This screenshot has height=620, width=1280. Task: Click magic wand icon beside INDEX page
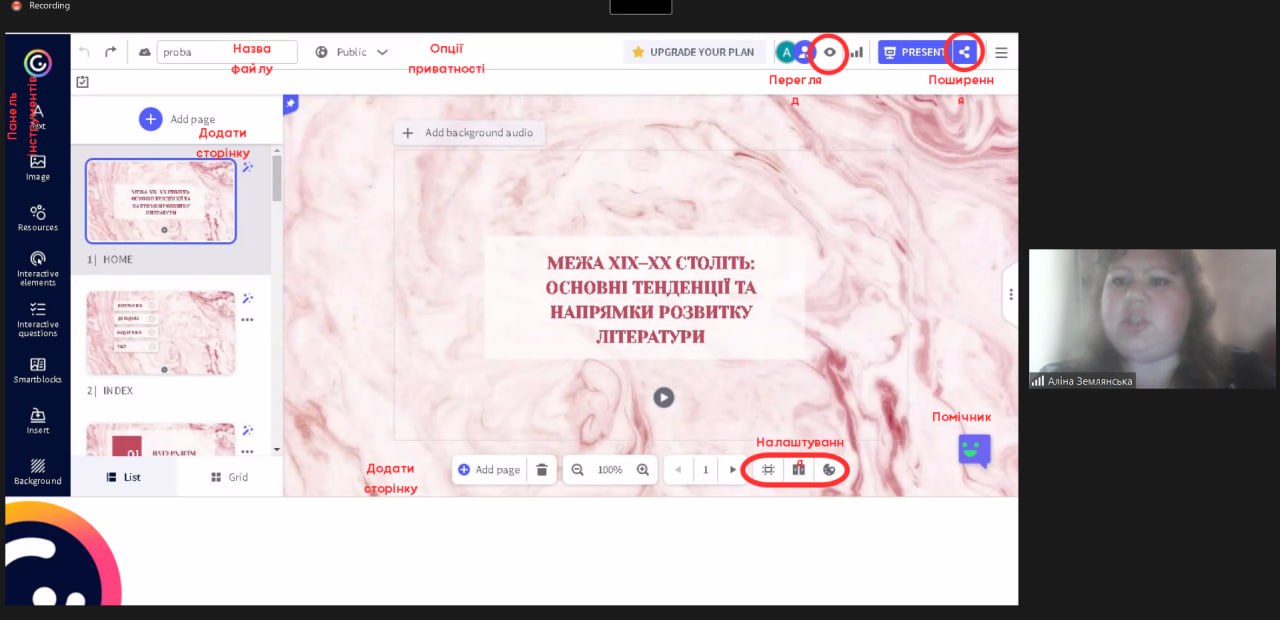point(248,299)
